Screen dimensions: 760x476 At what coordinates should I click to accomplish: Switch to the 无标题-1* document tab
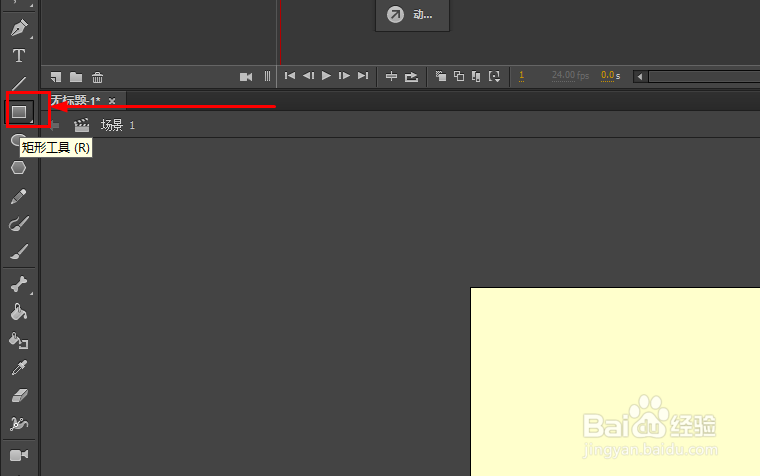(x=76, y=100)
